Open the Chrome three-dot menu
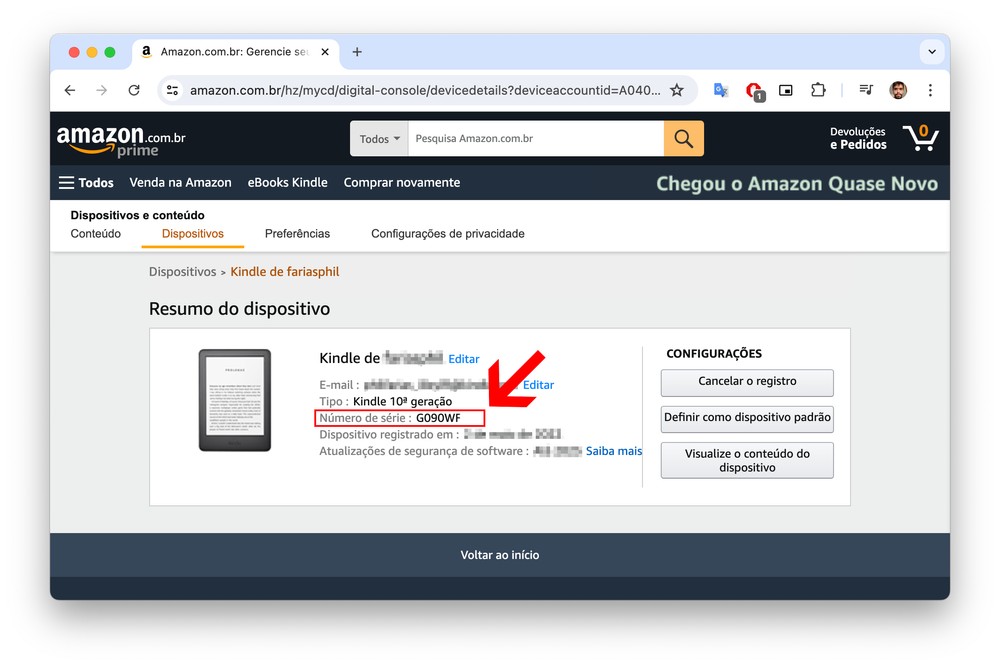Image resolution: width=1000 pixels, height=666 pixels. point(930,91)
